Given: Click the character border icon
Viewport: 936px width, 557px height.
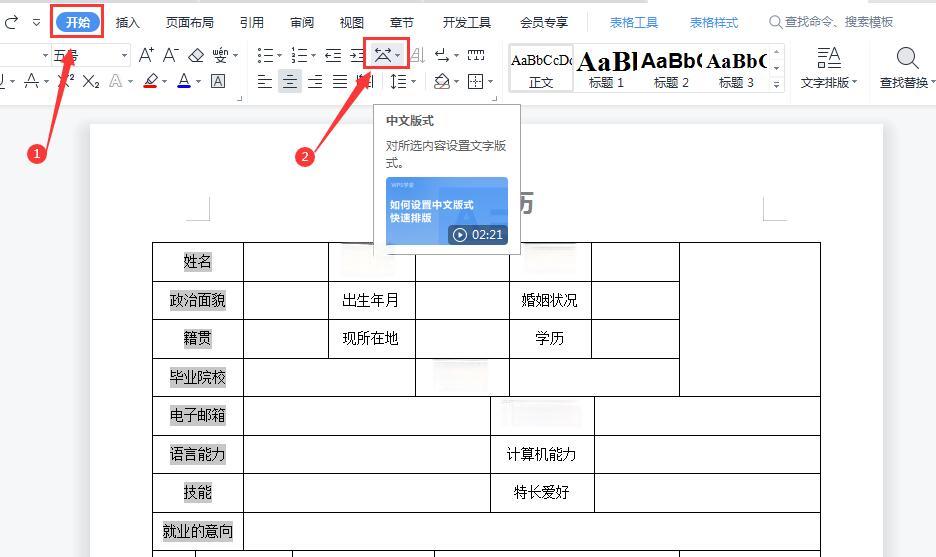Looking at the screenshot, I should 218,82.
